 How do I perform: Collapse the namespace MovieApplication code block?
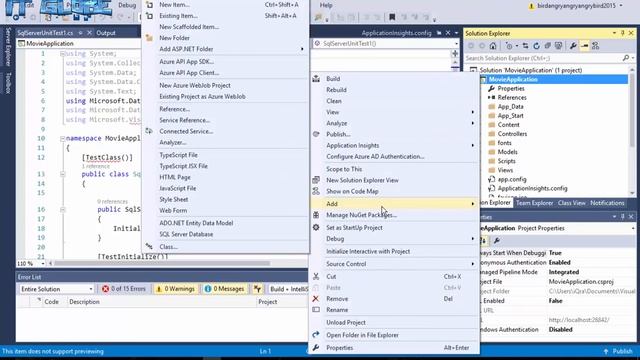62,139
